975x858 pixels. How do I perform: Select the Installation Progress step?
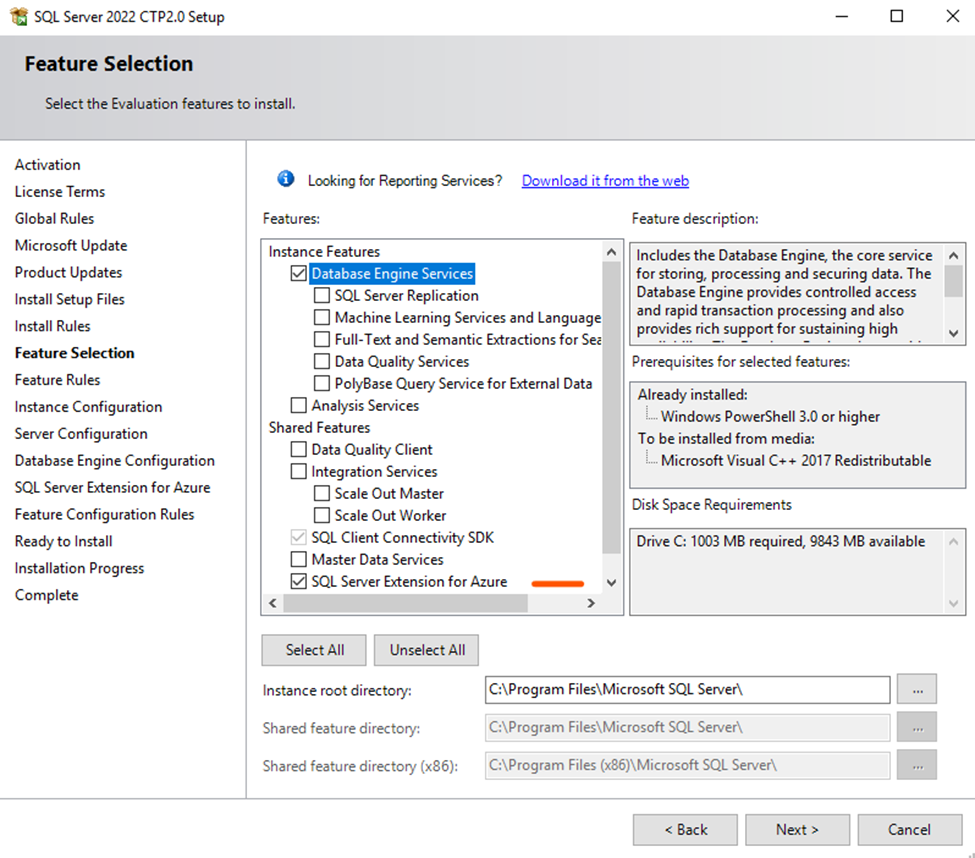(x=79, y=568)
